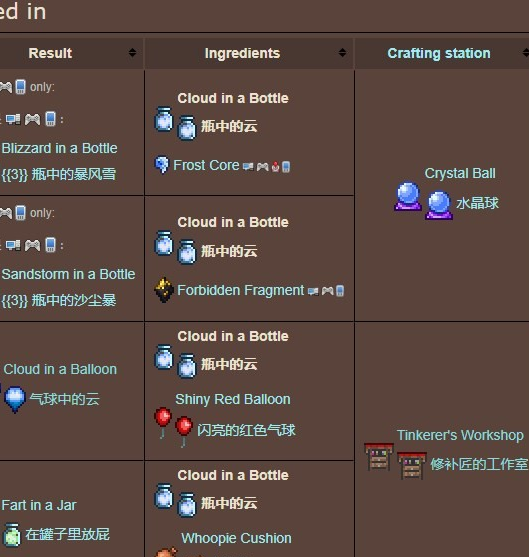Click the Cloud in a Balloon icon
The width and height of the screenshot is (529, 557).
[x=15, y=400]
